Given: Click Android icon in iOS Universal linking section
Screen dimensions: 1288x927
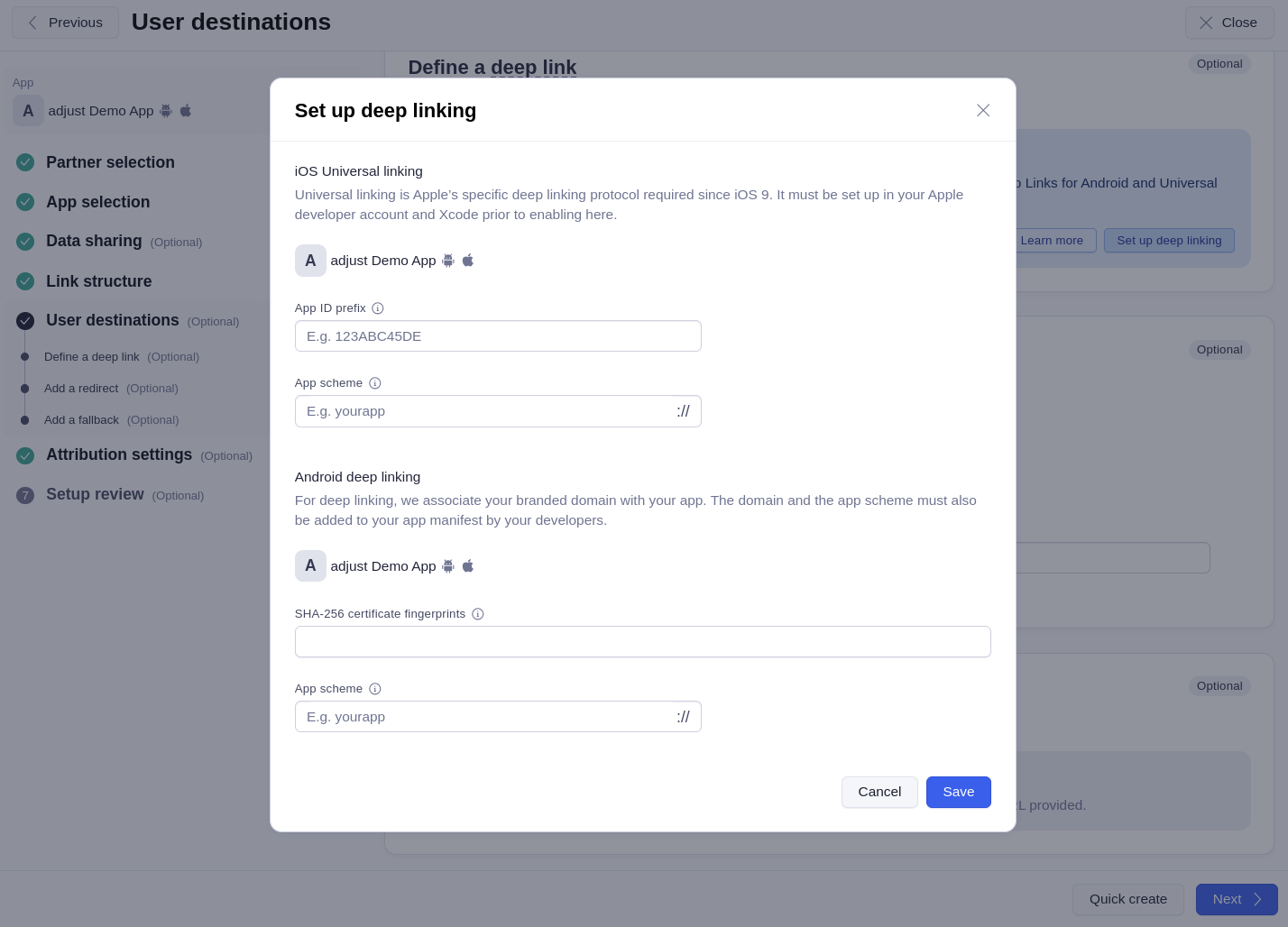Looking at the screenshot, I should coord(448,261).
